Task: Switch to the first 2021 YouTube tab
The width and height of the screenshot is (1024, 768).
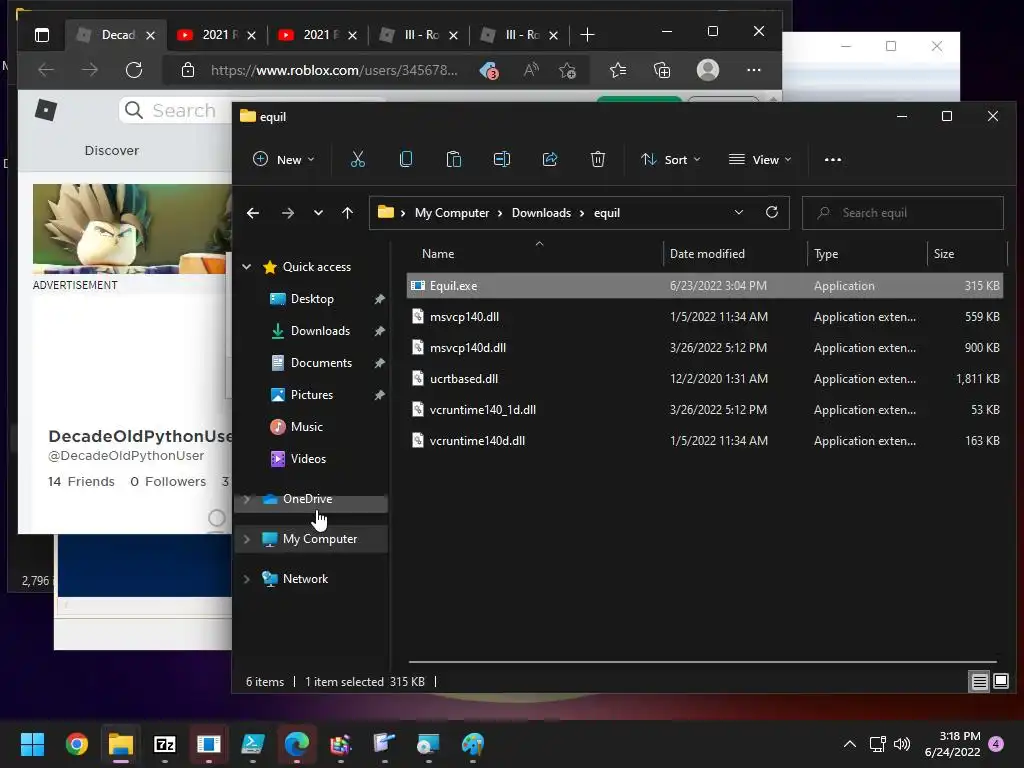Action: coord(216,35)
